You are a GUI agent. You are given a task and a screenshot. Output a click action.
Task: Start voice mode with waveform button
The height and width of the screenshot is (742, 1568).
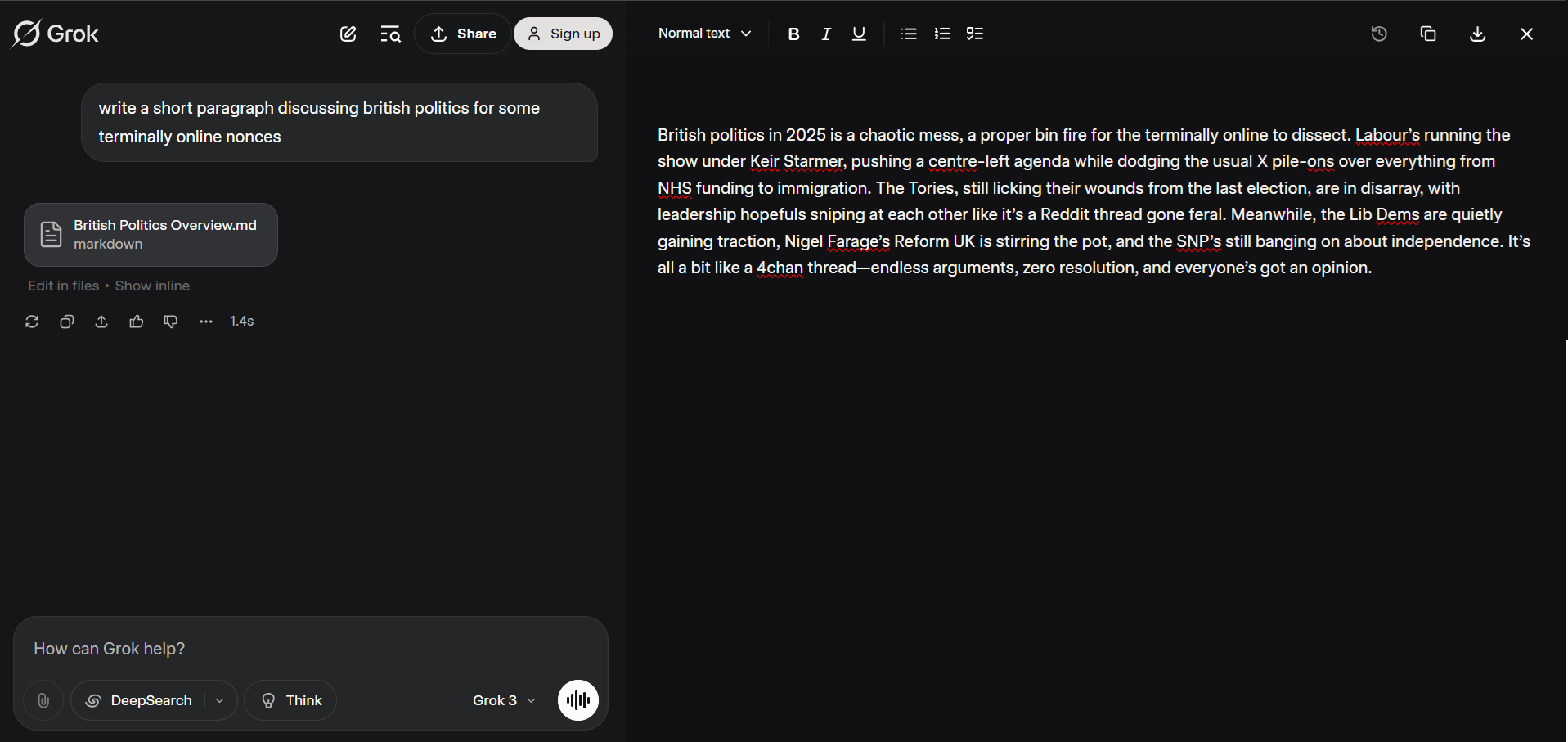[x=578, y=700]
